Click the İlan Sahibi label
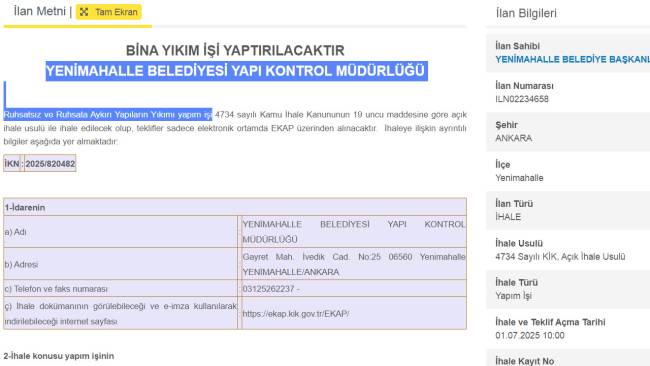This screenshot has width=650, height=366. [517, 46]
